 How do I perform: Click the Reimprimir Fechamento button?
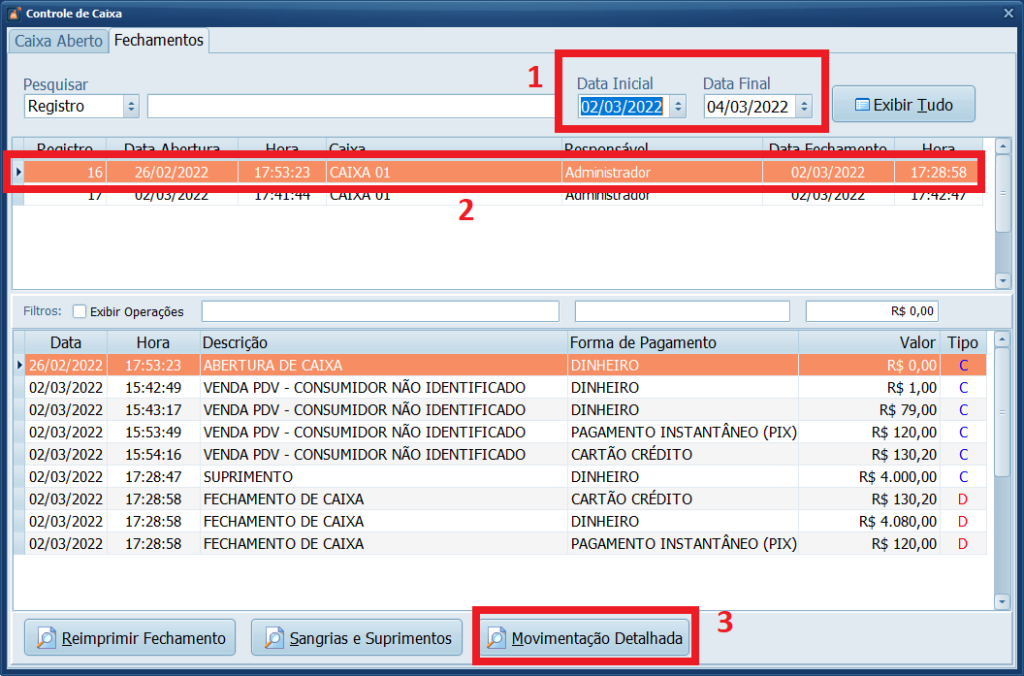coord(130,638)
